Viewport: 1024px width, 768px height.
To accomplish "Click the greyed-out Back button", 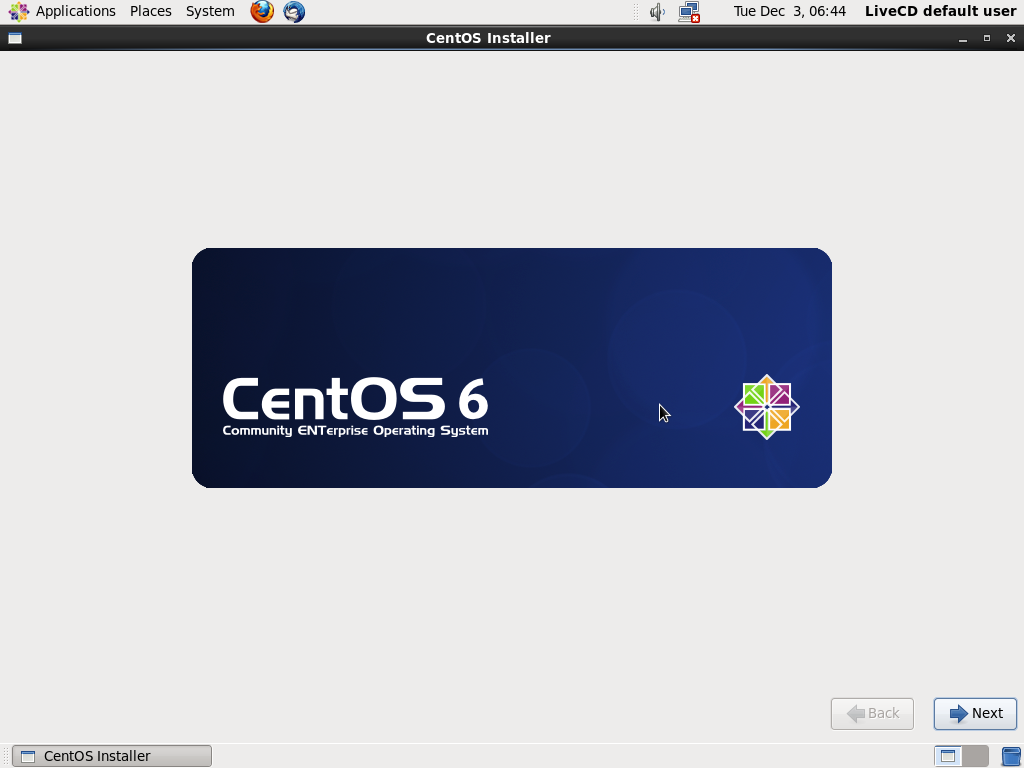I will pyautogui.click(x=872, y=713).
